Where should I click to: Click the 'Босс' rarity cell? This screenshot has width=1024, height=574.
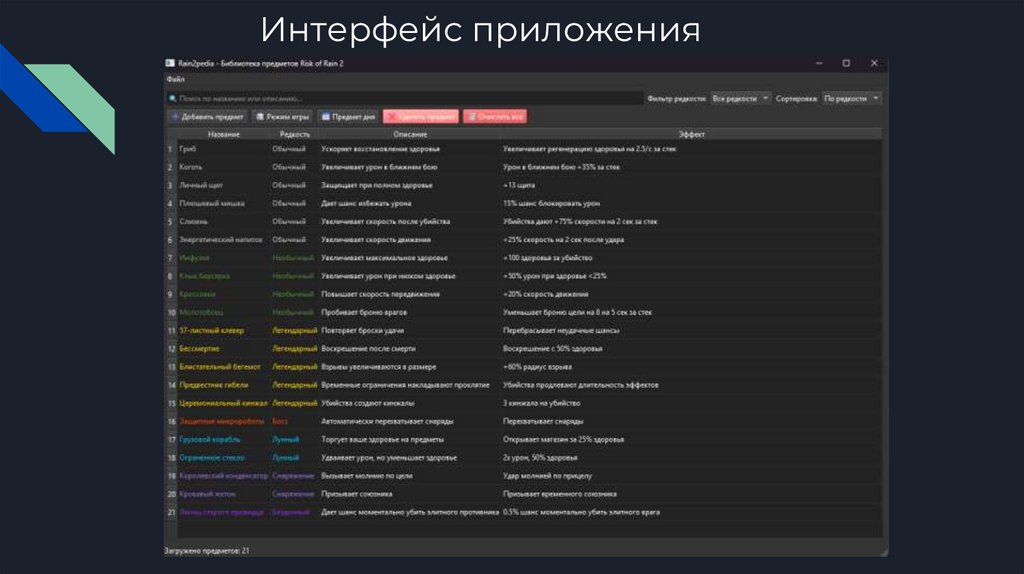coord(280,421)
